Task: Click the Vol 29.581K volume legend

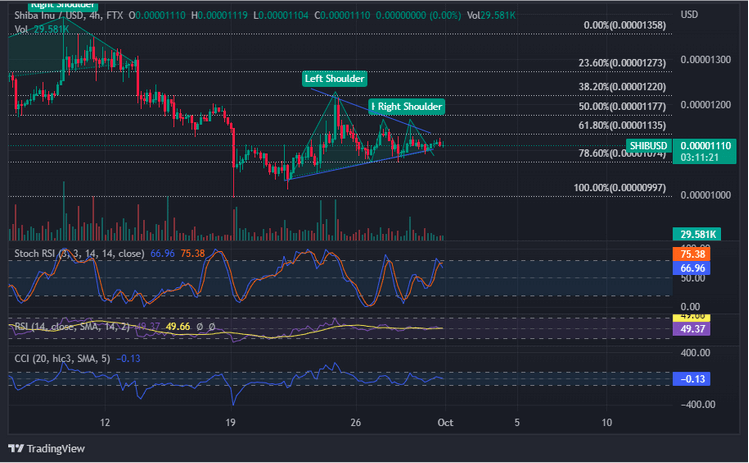Action: (42, 29)
